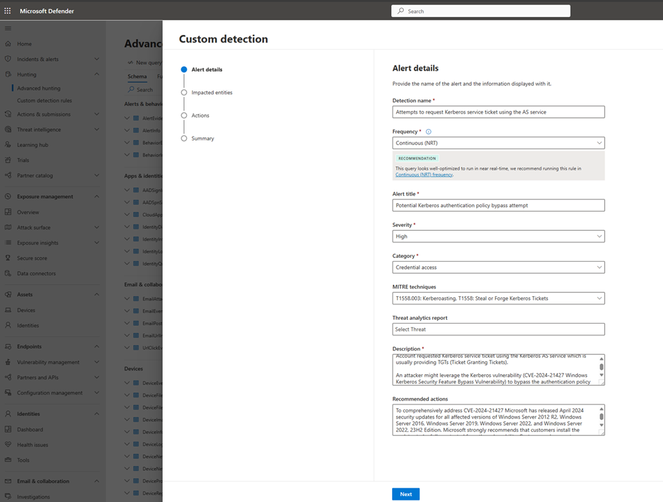Click the Detection name input field
Viewport: 663px width, 502px height.
click(x=498, y=112)
